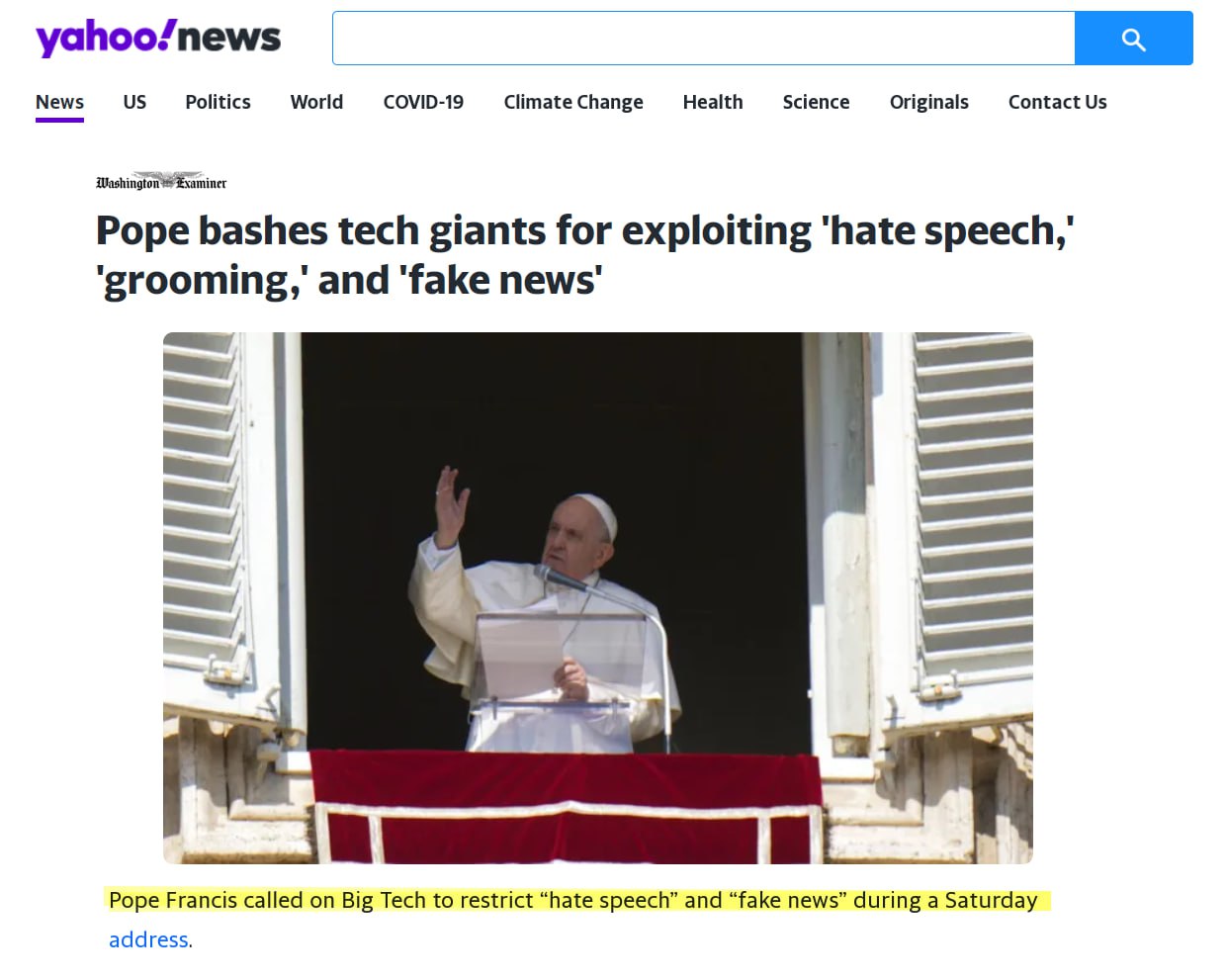Screen dimensions: 1227x980
Task: Select the Originals menu item
Action: coord(928,102)
